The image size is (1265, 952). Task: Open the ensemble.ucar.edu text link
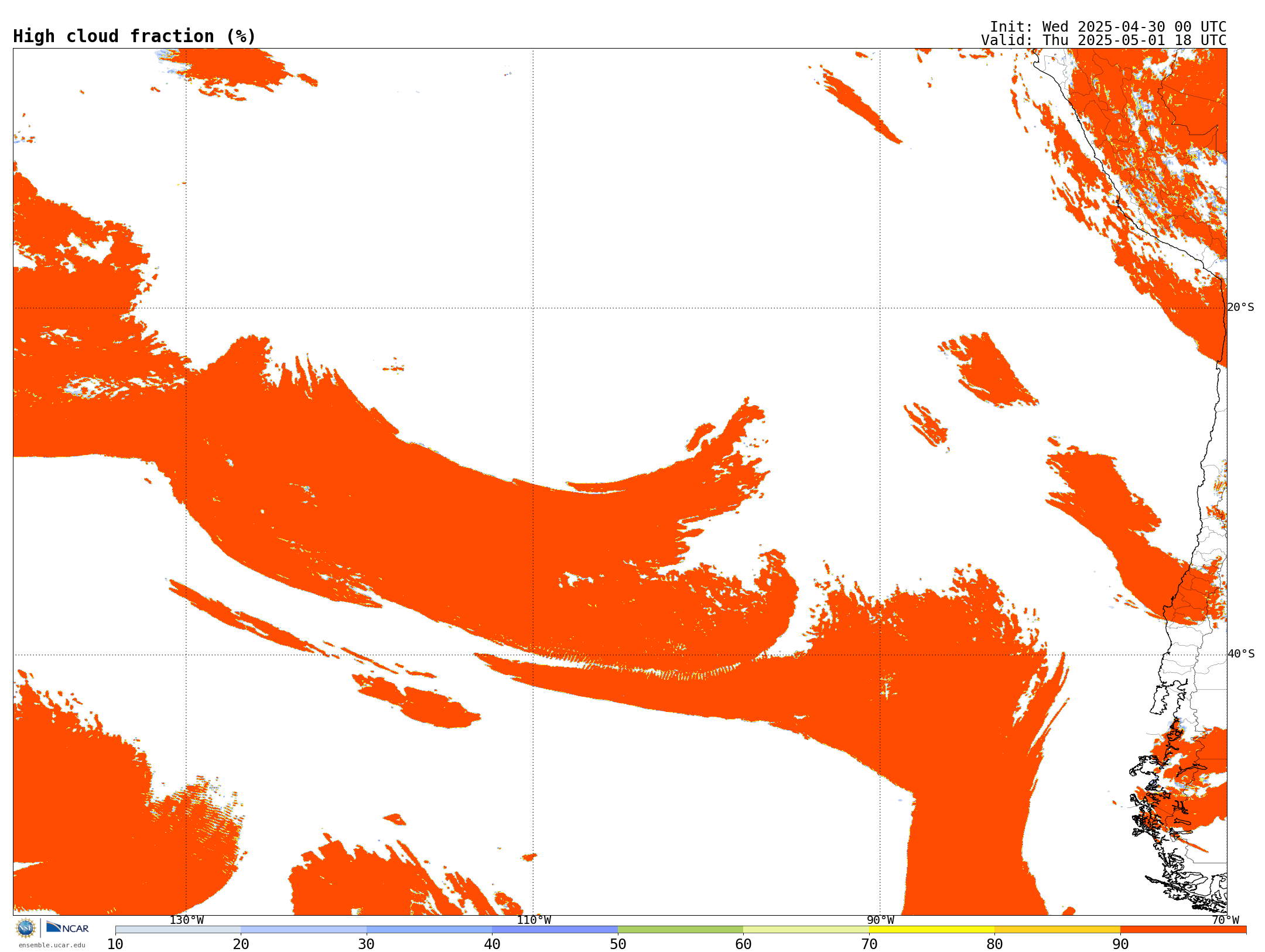point(52,945)
